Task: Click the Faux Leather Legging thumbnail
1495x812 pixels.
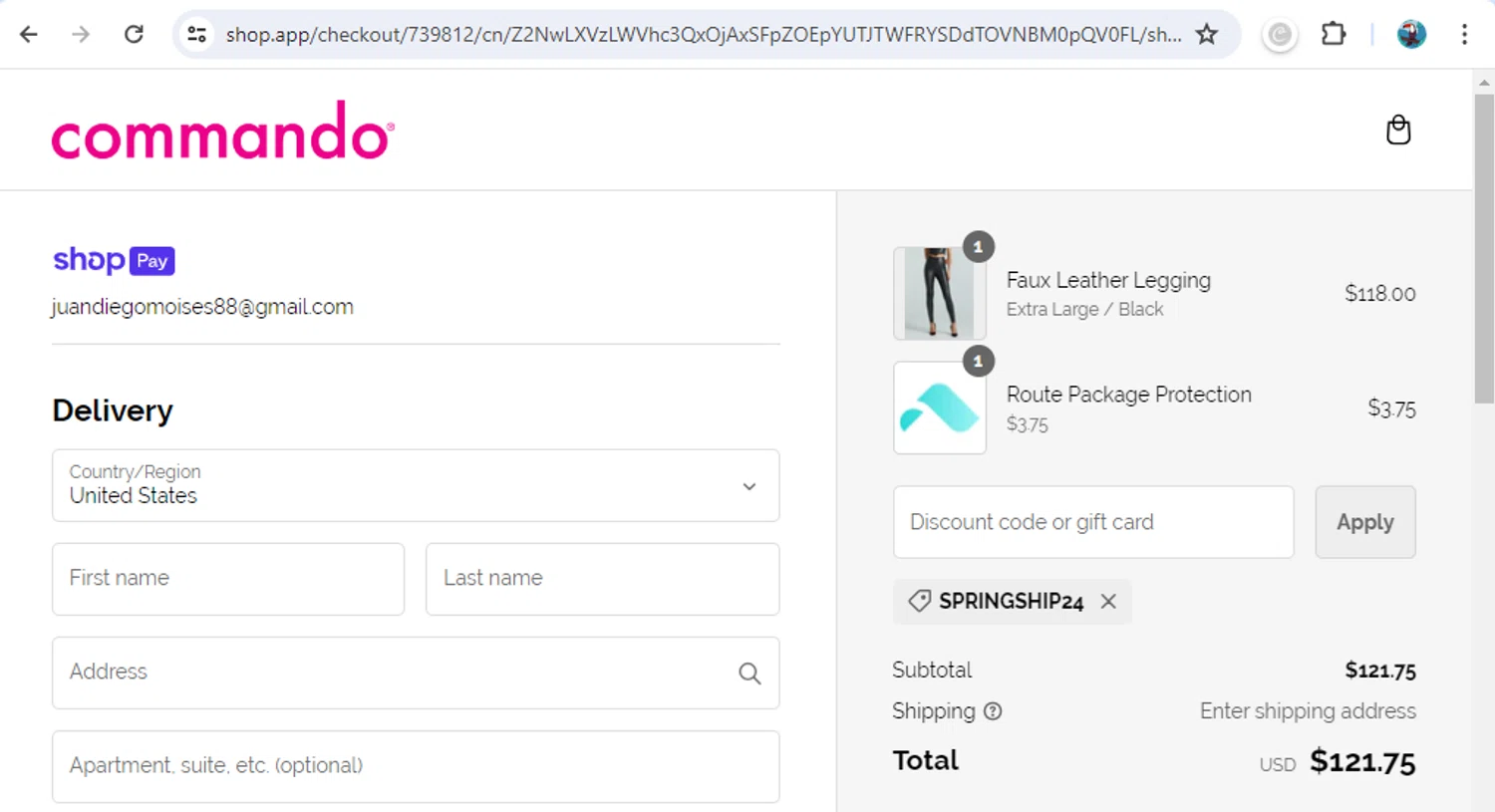Action: point(939,294)
